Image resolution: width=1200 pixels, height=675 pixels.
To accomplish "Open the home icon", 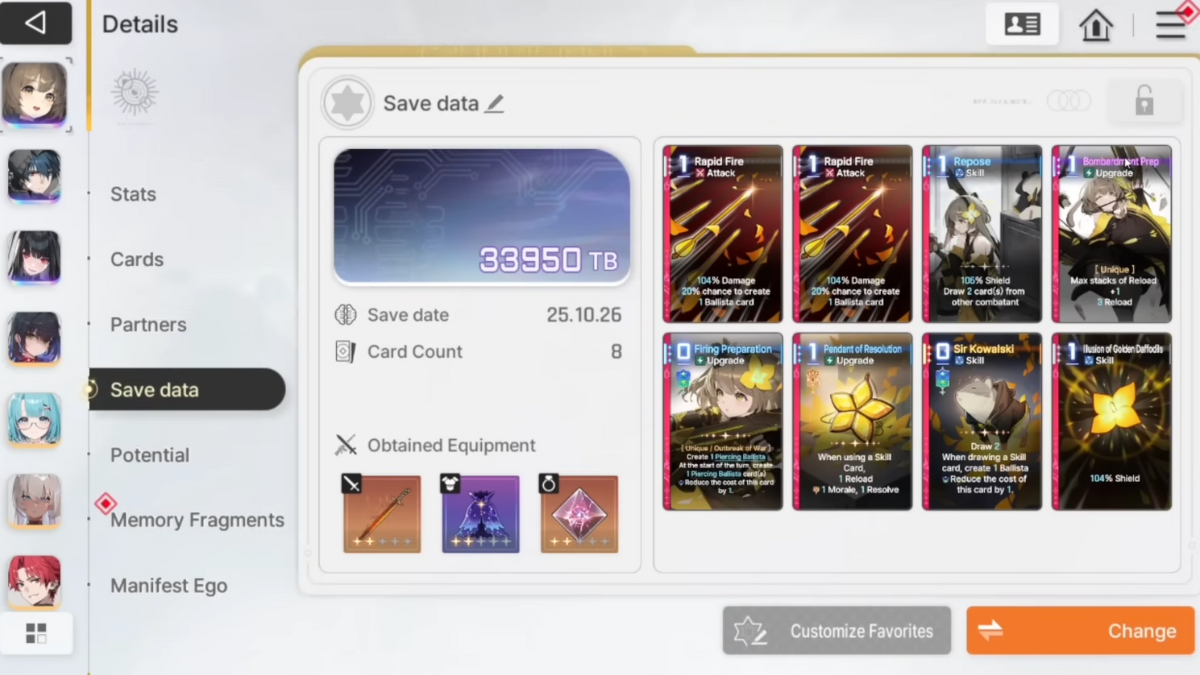I will 1096,25.
